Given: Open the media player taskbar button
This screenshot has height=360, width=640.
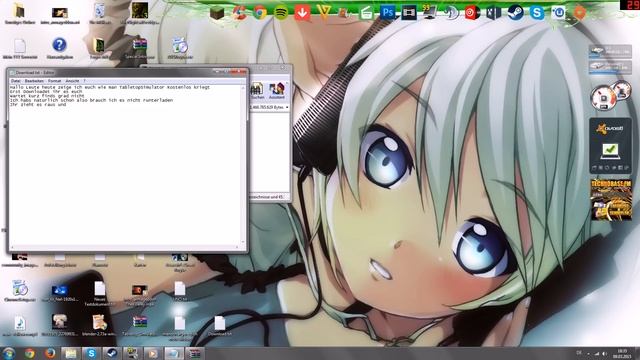Looking at the screenshot, I should (153, 353).
